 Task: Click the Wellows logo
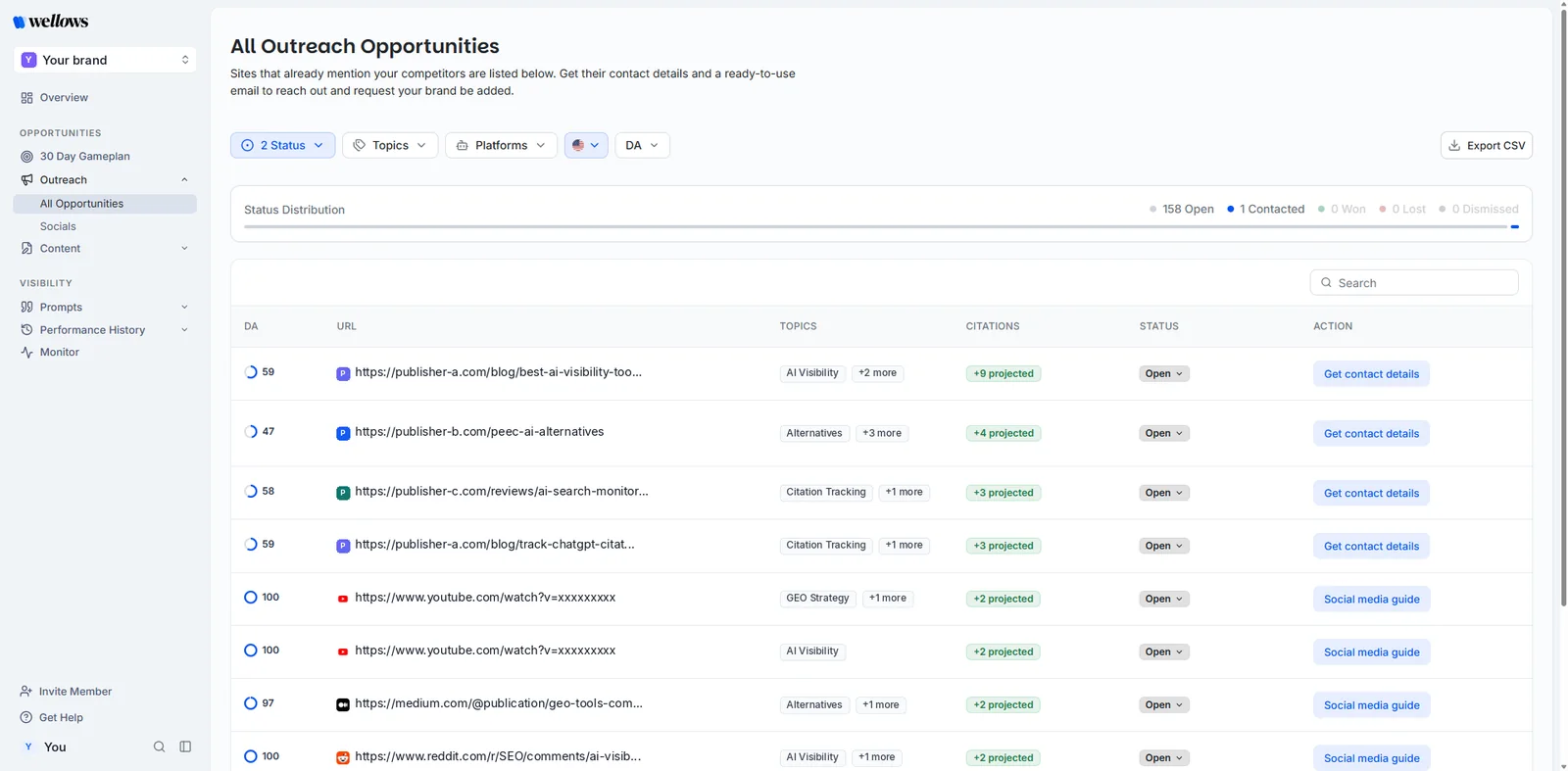(51, 21)
